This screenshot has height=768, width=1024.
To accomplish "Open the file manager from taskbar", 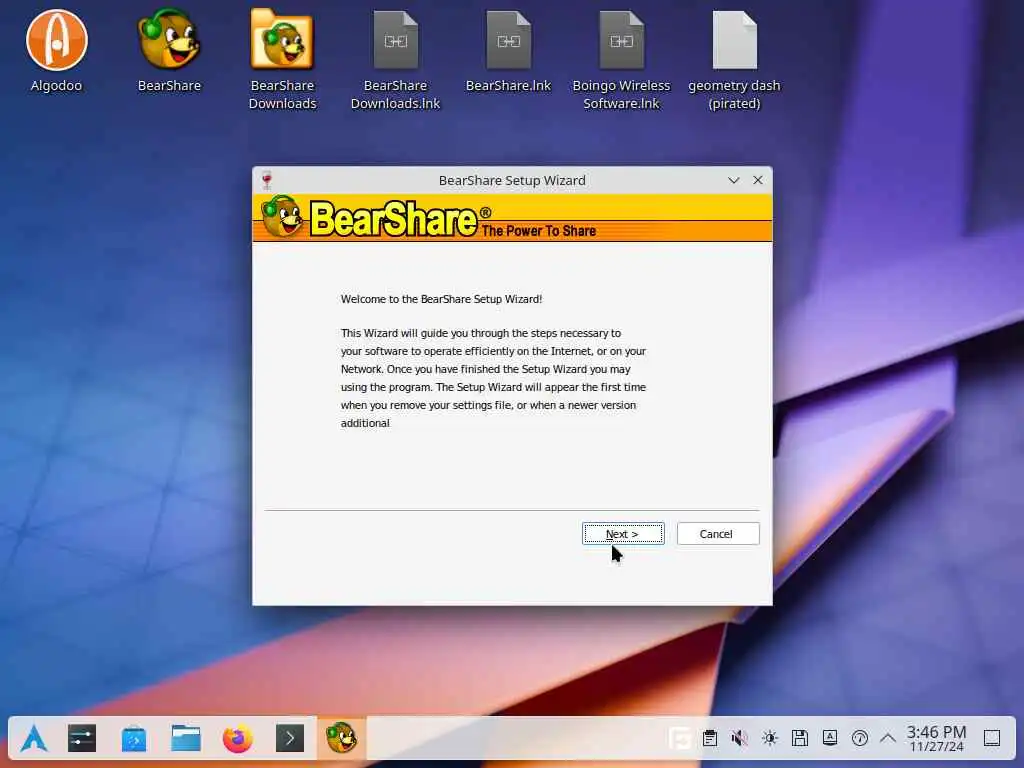I will 186,739.
